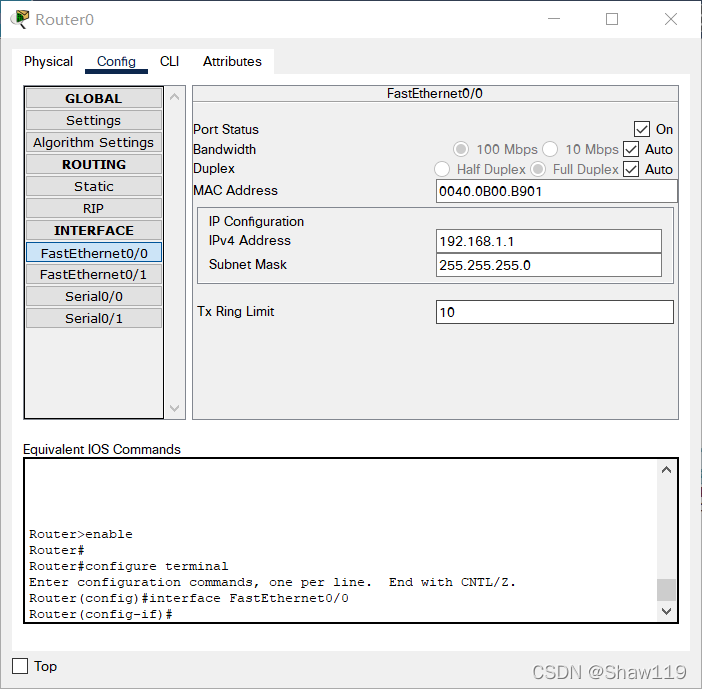
Task: Toggle Port Status On checkbox
Action: pyautogui.click(x=642, y=129)
